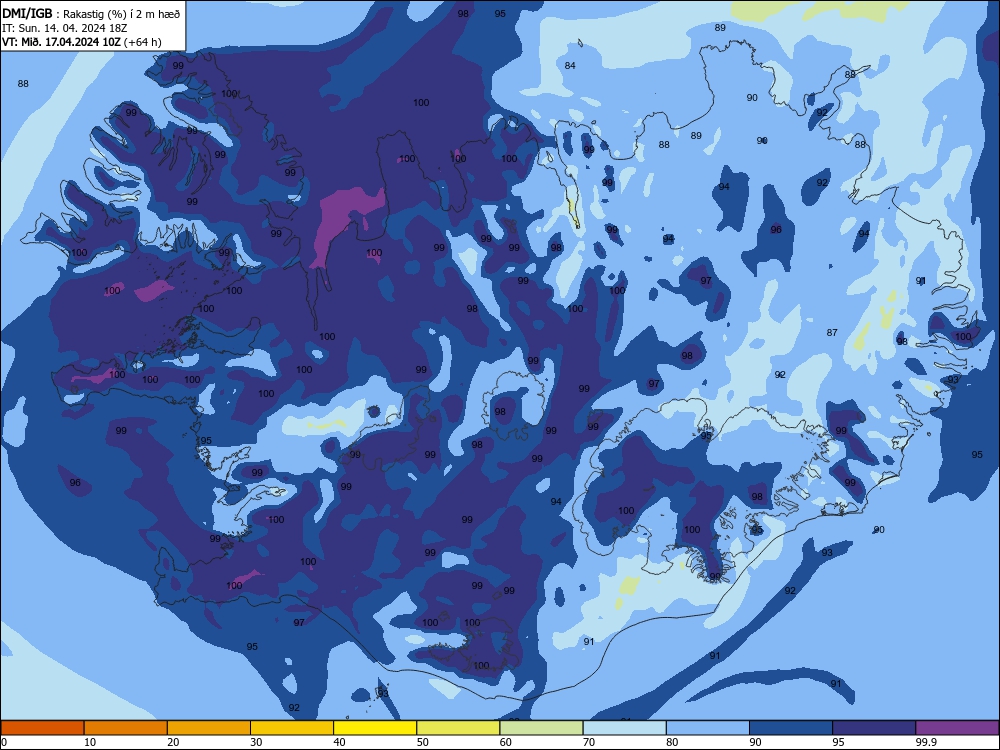Click the '70' label on the legend scale
This screenshot has height=750, width=1000.
(x=589, y=742)
